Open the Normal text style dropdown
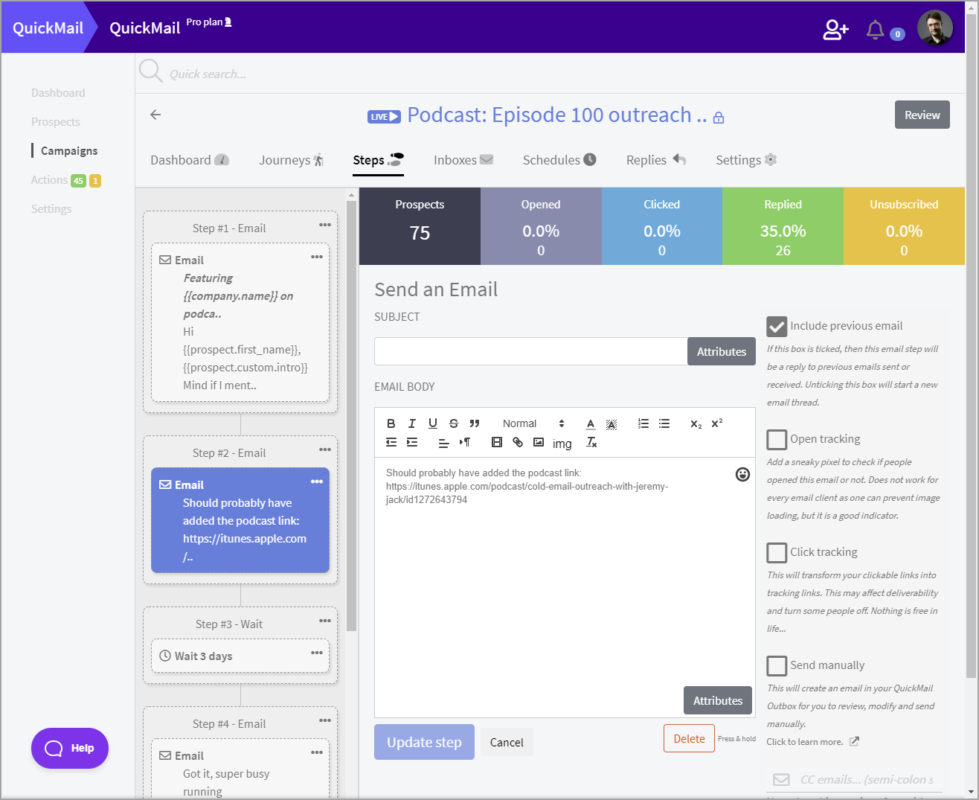 tap(533, 424)
